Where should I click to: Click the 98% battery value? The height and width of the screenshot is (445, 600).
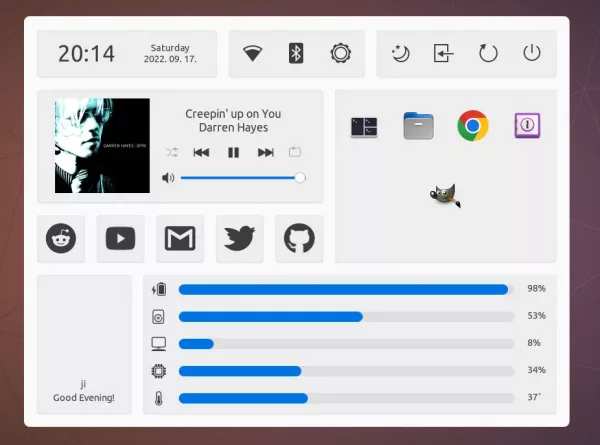536,289
